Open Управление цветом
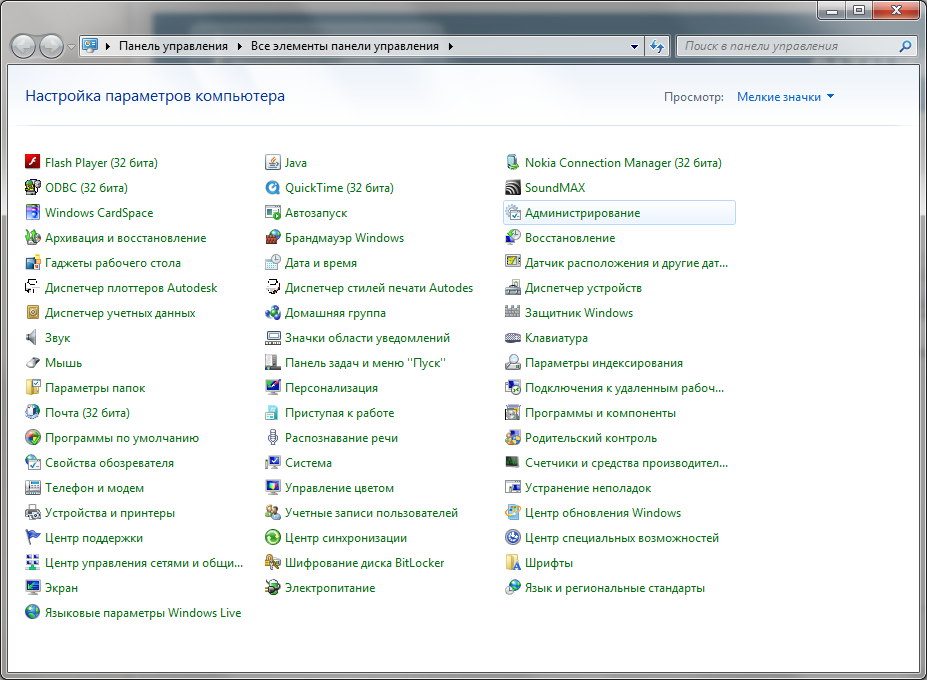This screenshot has width=927, height=680. pyautogui.click(x=339, y=488)
